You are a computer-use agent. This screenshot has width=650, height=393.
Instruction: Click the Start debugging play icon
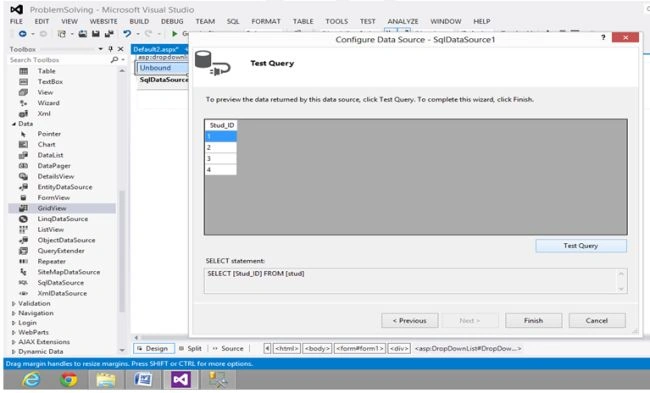tap(175, 34)
